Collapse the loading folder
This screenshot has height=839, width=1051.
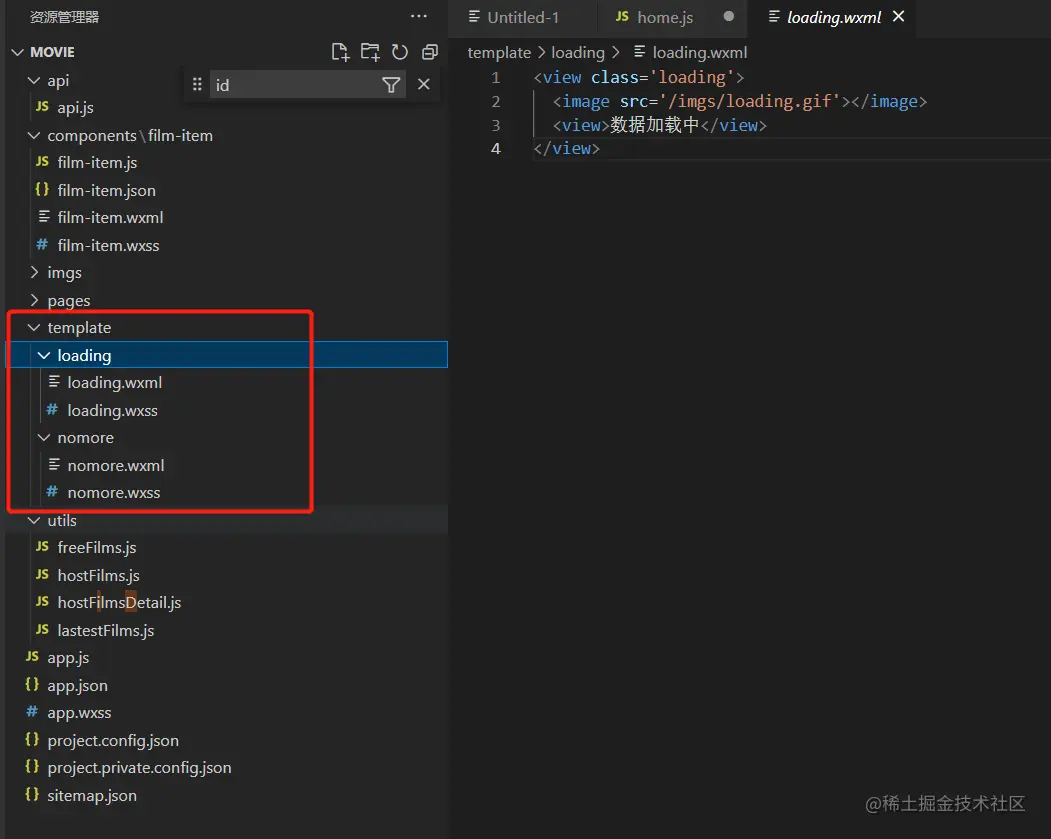[x=44, y=355]
